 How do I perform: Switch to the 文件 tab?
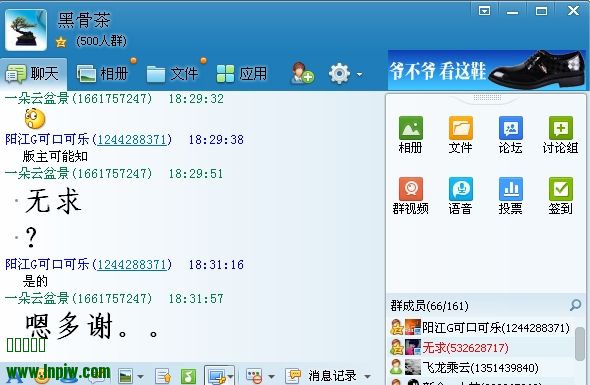(172, 73)
